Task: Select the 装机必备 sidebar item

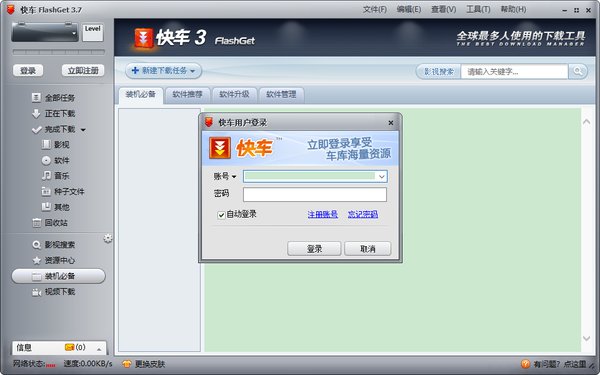Action: pos(59,276)
